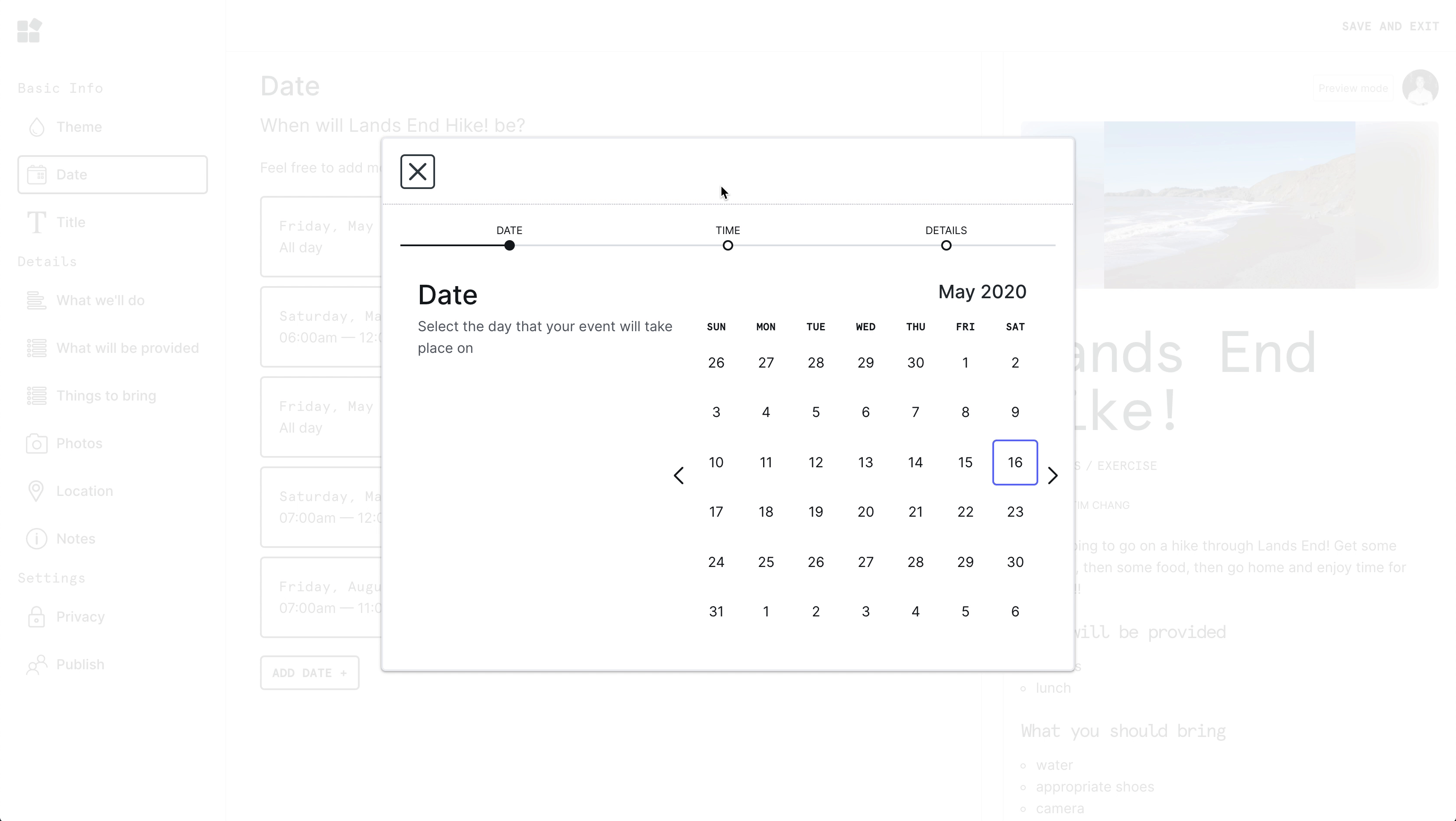Click the Privacy icon in sidebar

tap(36, 617)
